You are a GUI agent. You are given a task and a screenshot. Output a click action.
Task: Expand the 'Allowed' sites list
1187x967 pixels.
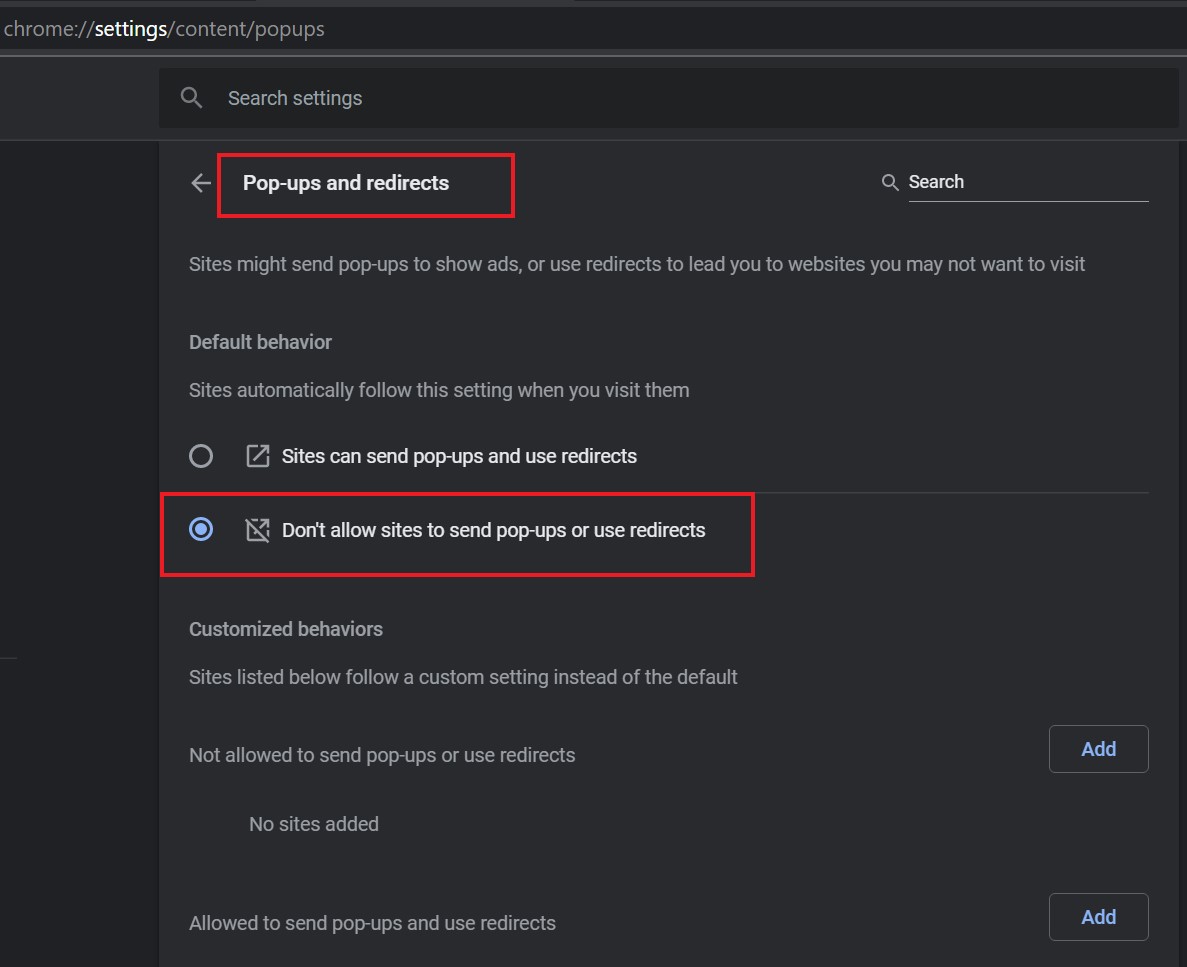[x=372, y=922]
